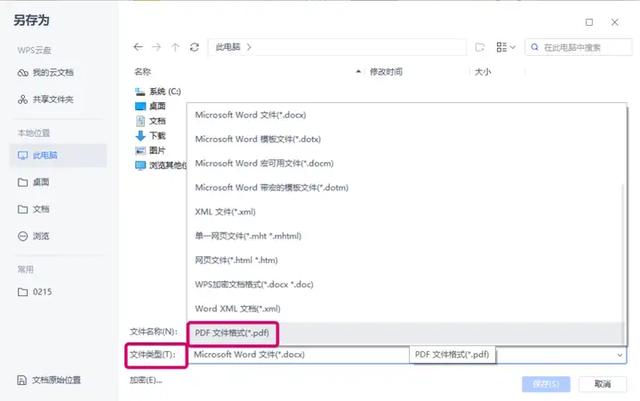
Task: Open 桌面 in the sidebar
Action: [x=34, y=182]
